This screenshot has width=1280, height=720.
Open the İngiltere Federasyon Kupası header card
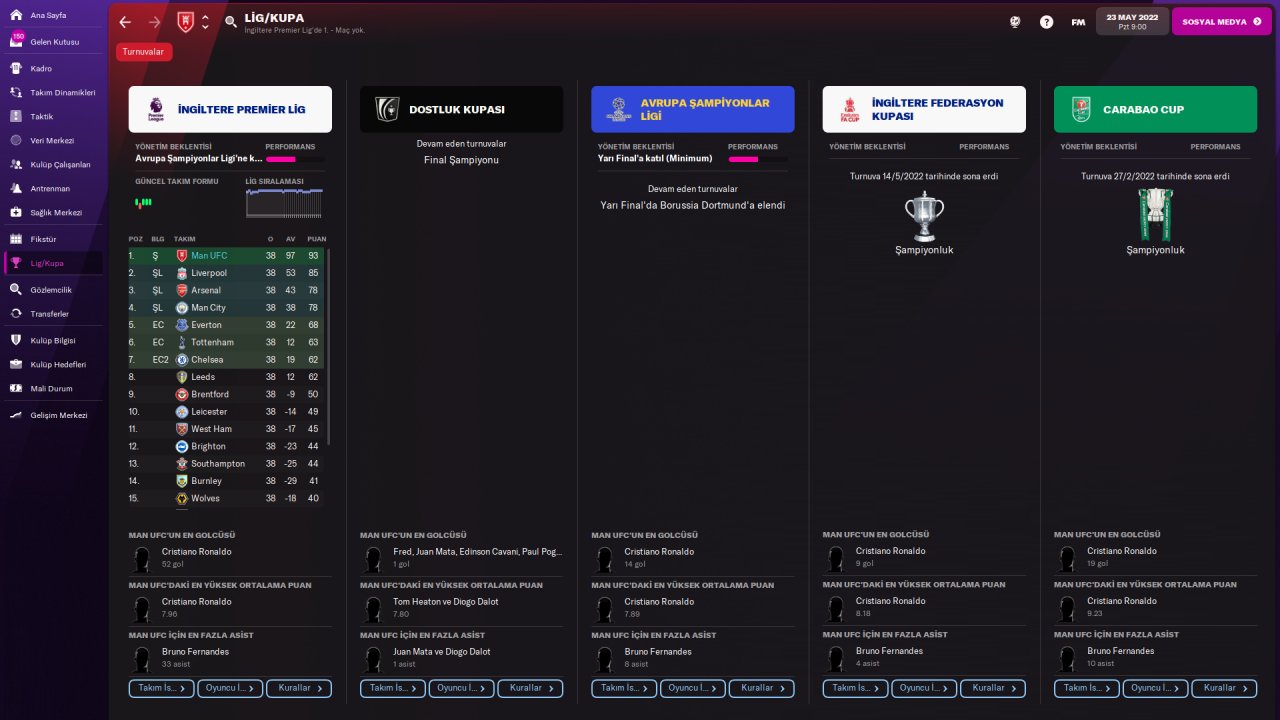[924, 109]
